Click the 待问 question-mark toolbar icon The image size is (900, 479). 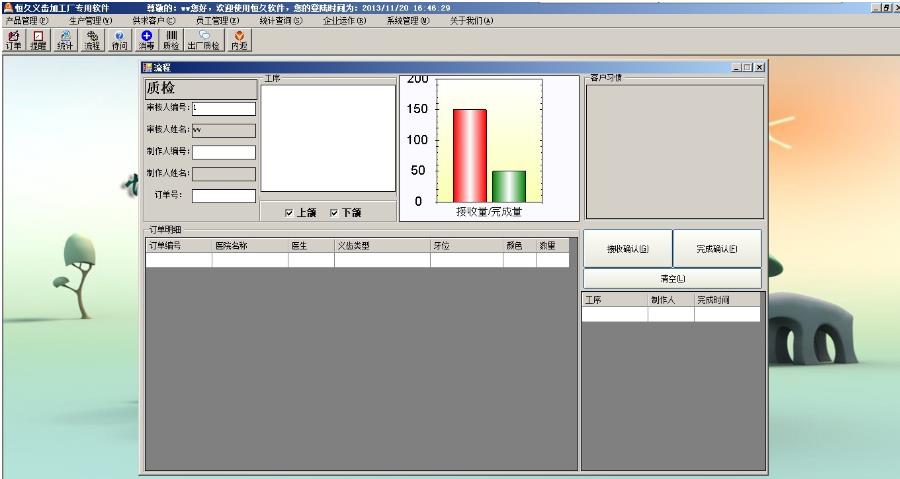[119, 40]
